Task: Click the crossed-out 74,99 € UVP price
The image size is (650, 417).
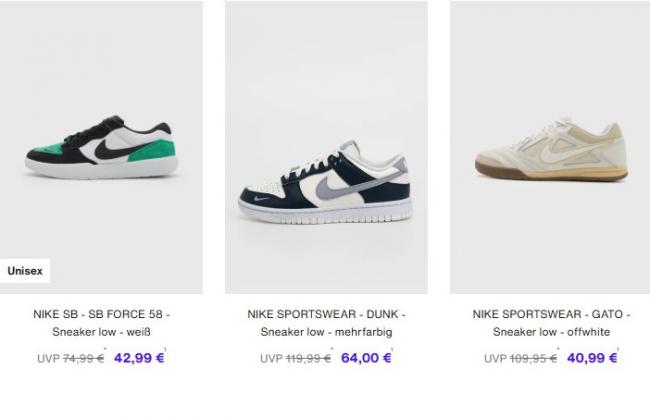Action: click(83, 359)
